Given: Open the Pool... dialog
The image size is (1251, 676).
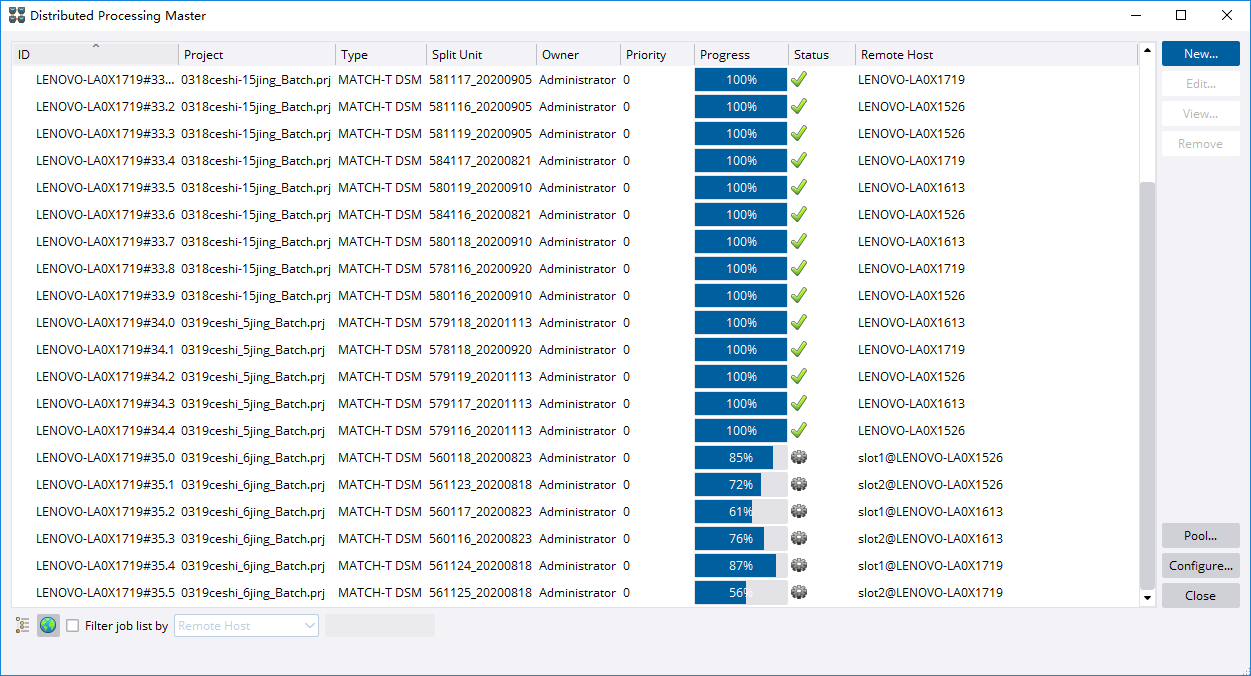Looking at the screenshot, I should point(1200,536).
